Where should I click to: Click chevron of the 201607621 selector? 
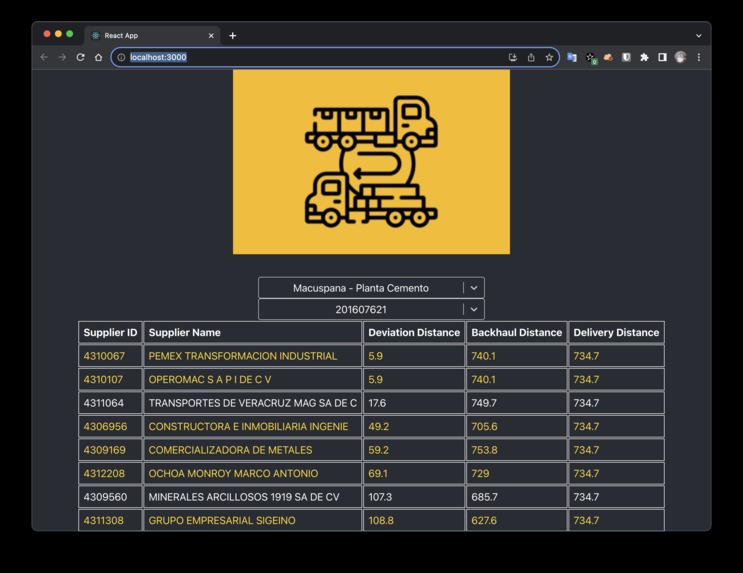coord(474,309)
